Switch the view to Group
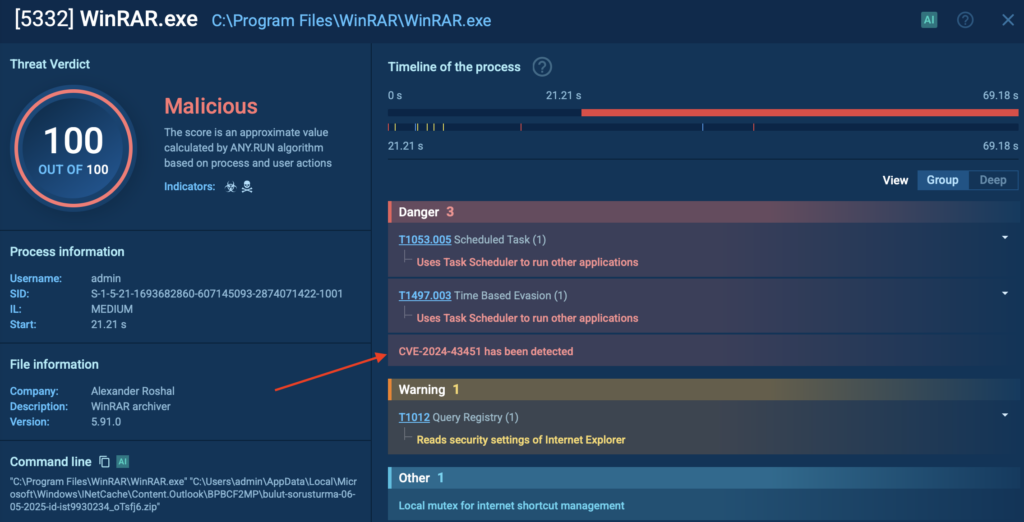This screenshot has height=522, width=1024. click(942, 180)
